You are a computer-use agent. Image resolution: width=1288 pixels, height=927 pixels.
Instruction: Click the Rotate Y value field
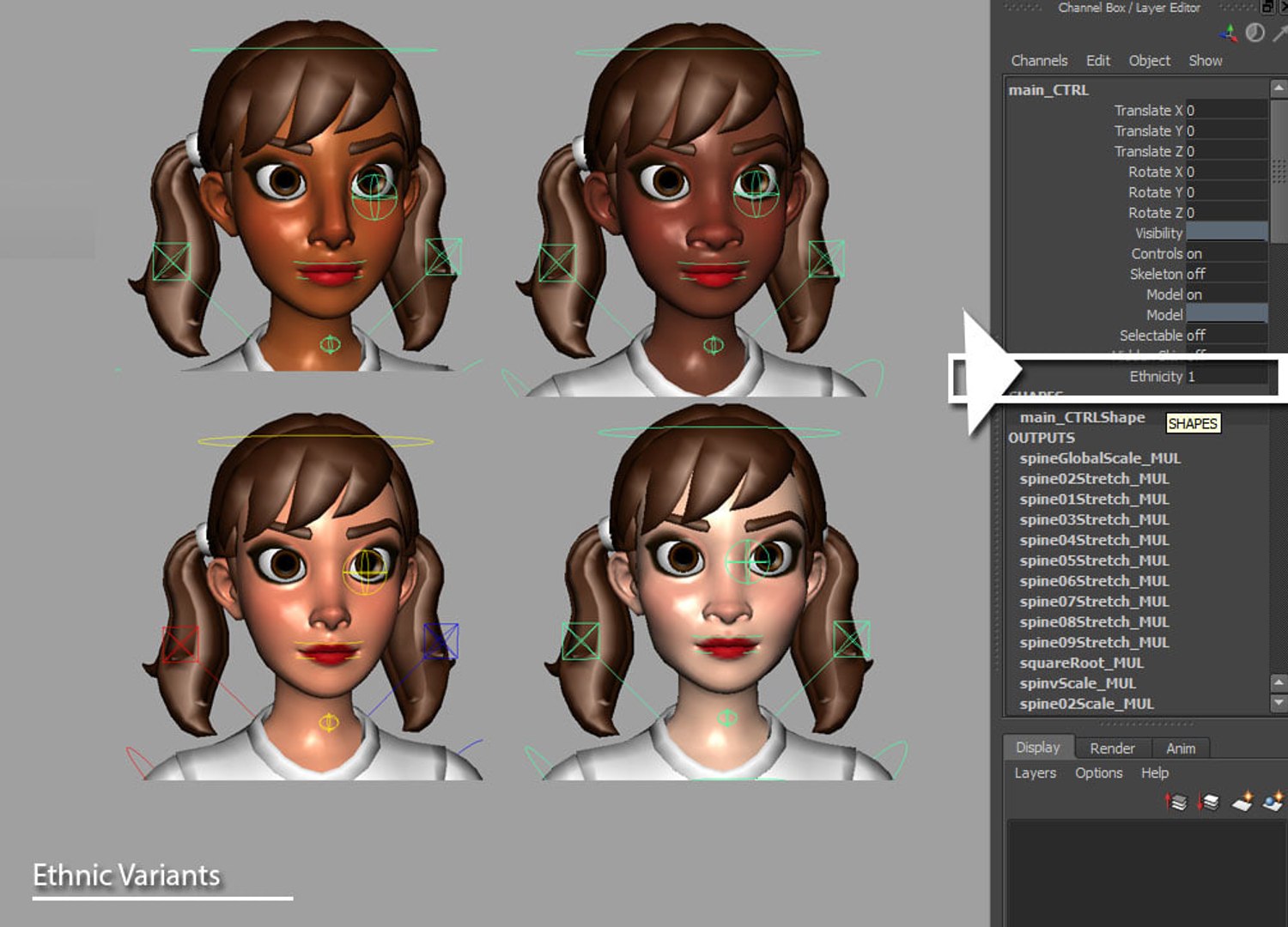pos(1226,192)
